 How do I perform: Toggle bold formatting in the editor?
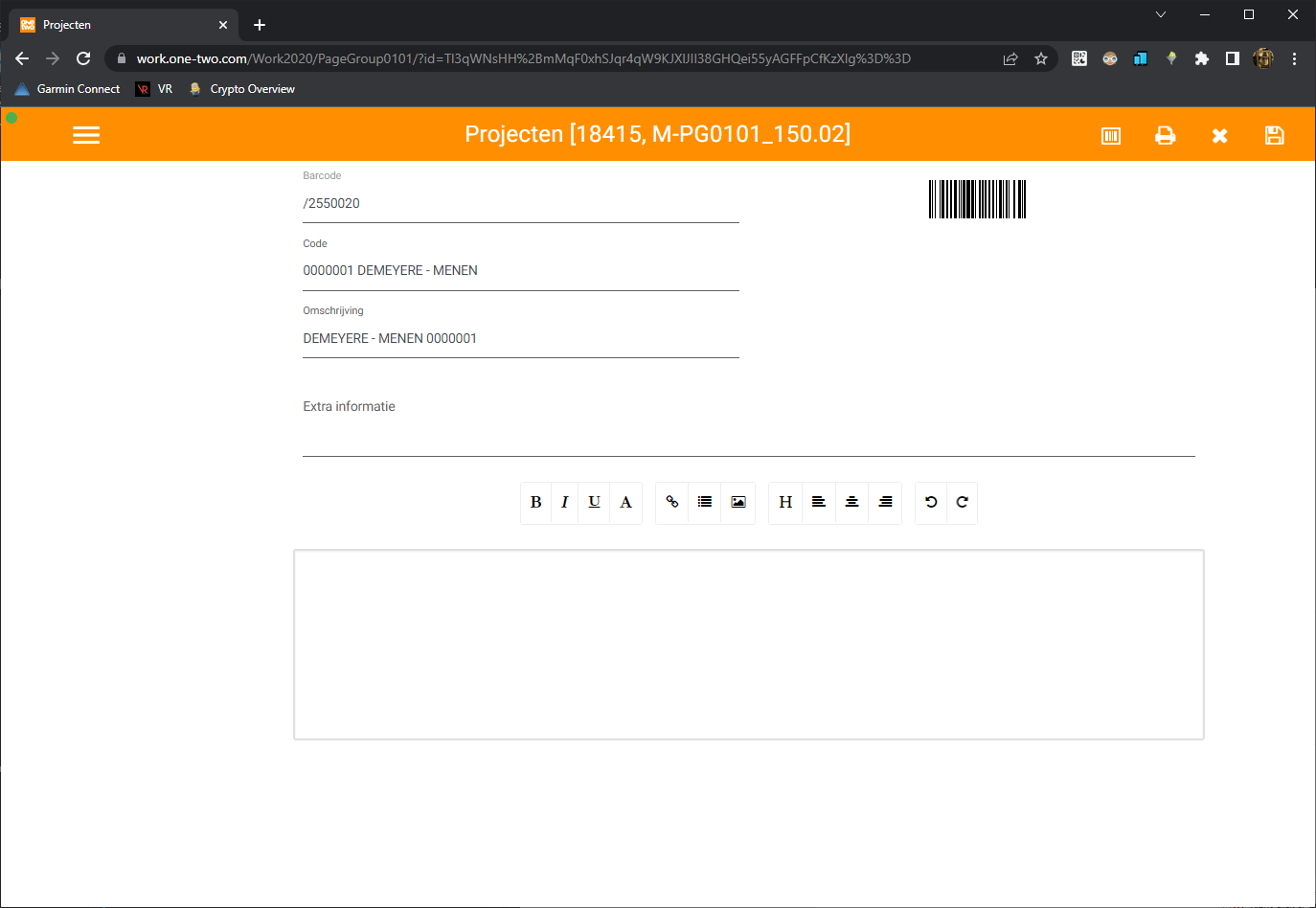tap(536, 503)
